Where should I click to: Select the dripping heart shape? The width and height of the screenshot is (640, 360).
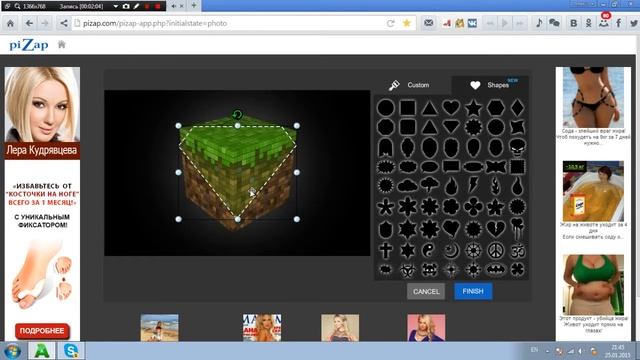(x=517, y=229)
